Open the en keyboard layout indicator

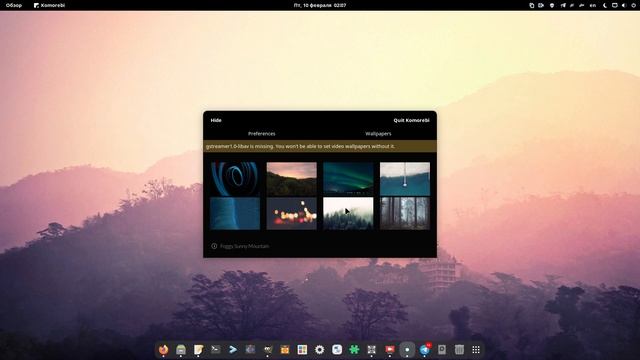pyautogui.click(x=593, y=5)
